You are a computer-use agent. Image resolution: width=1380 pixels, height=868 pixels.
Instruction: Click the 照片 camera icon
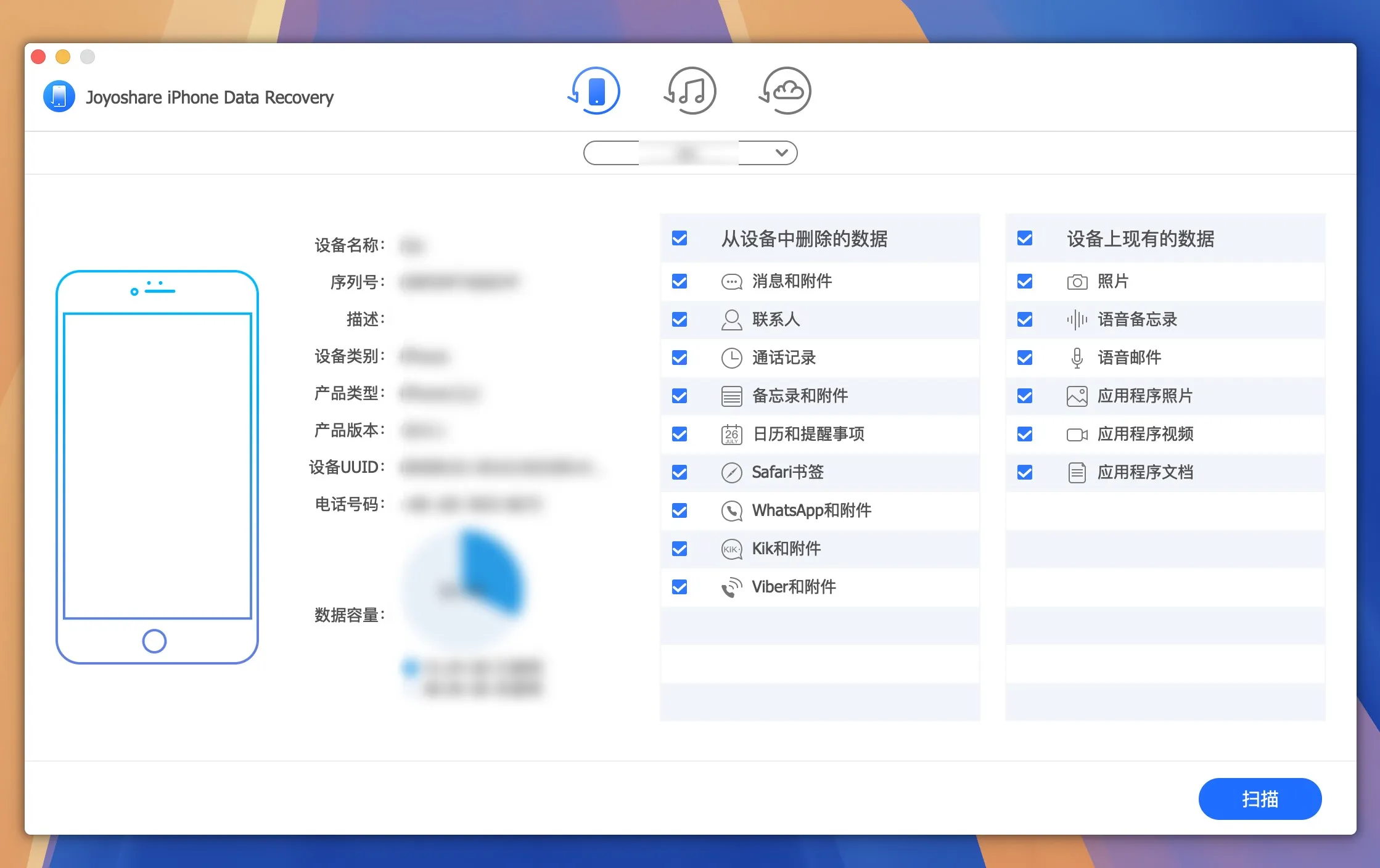1077,282
